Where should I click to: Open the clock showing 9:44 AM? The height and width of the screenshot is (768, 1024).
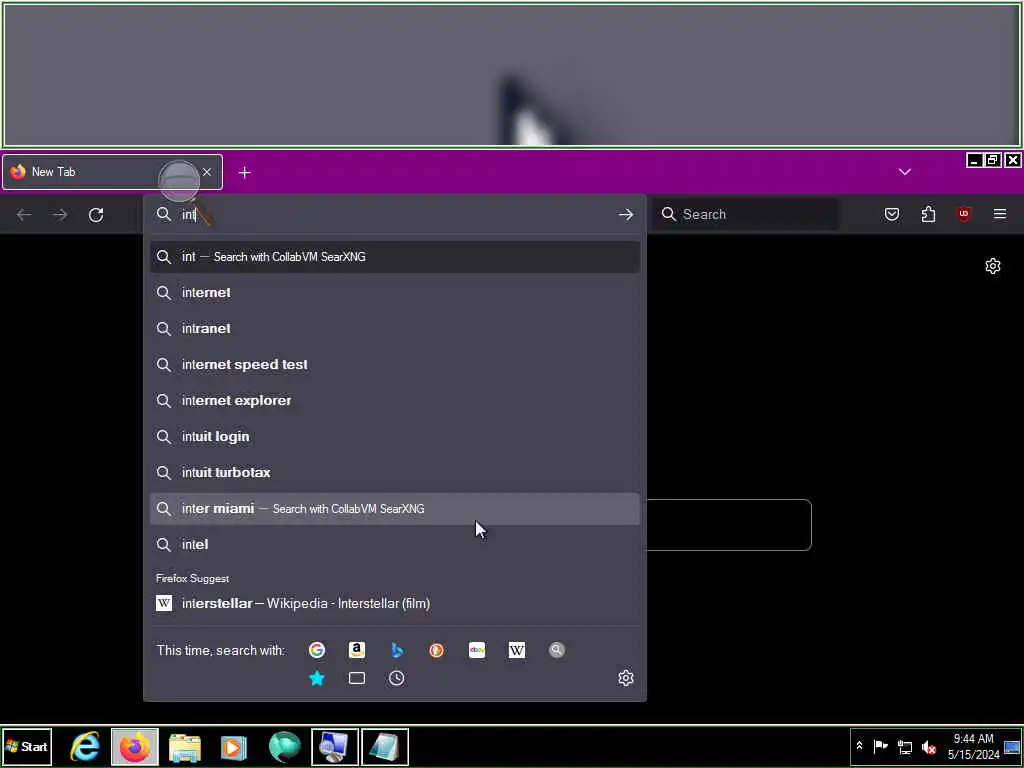click(973, 746)
